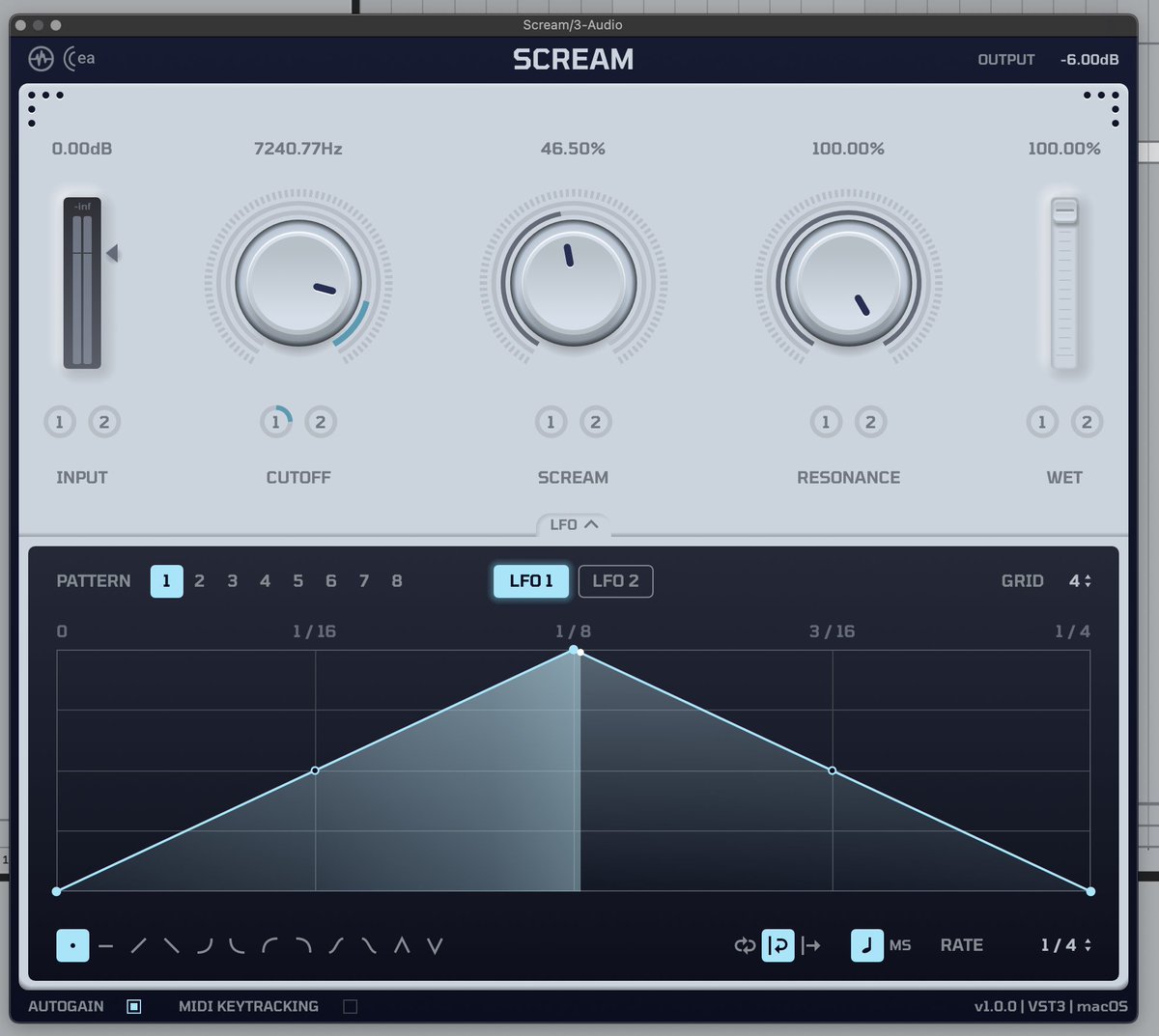1159x1036 pixels.
Task: Click the 7240.77Hz cutoff value
Action: 298,149
